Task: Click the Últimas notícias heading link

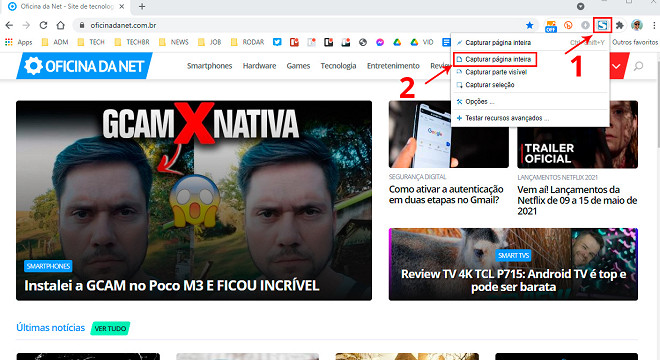Action: [x=51, y=328]
